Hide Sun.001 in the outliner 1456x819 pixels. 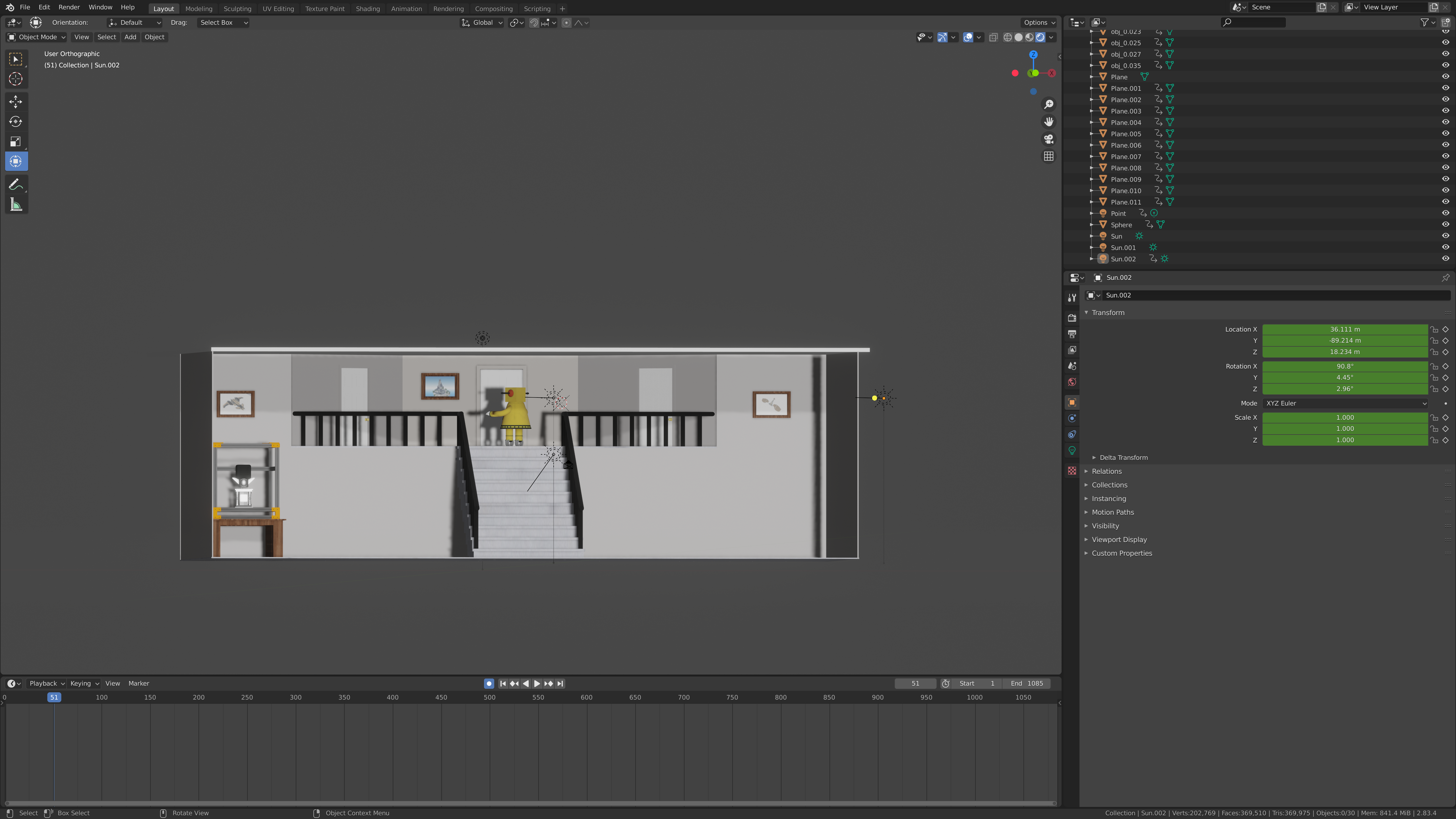pyautogui.click(x=1445, y=248)
